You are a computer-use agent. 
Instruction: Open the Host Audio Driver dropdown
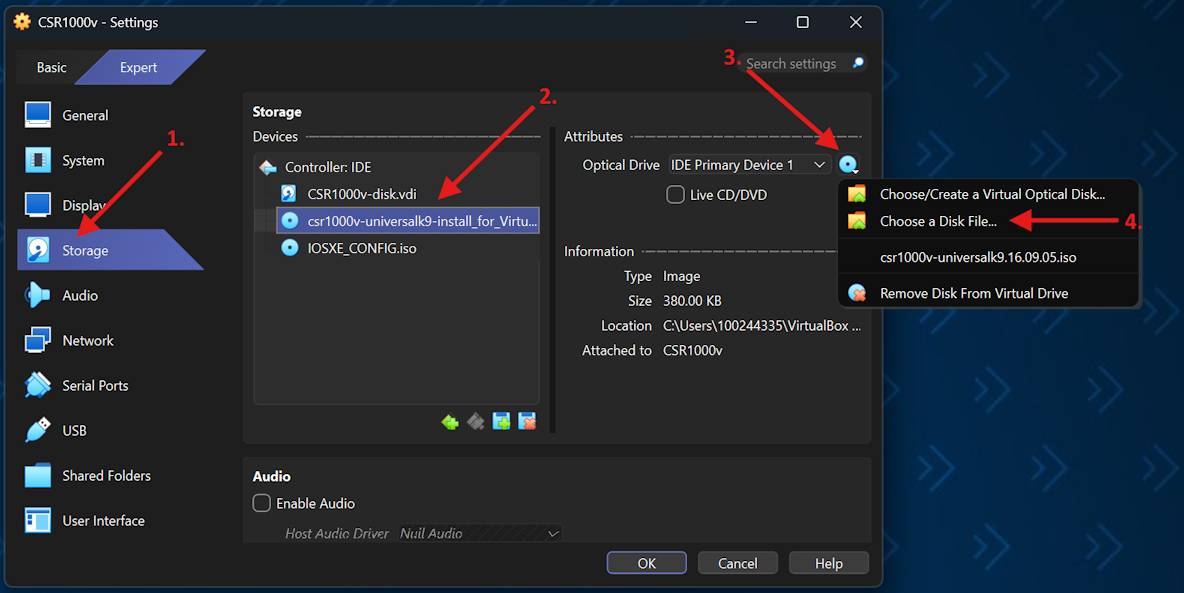(x=479, y=533)
